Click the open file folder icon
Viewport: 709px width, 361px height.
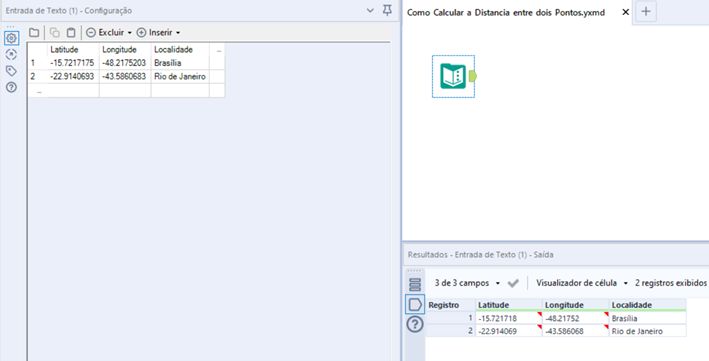point(34,33)
